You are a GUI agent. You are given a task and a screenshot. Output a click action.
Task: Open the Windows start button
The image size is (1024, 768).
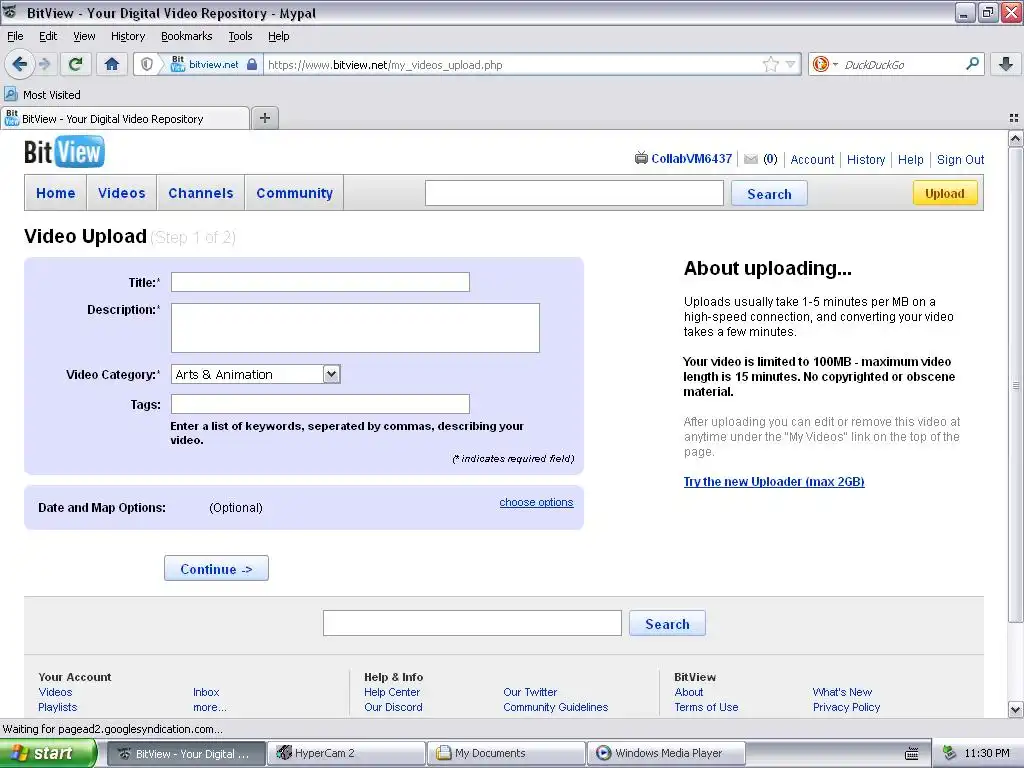click(x=48, y=753)
